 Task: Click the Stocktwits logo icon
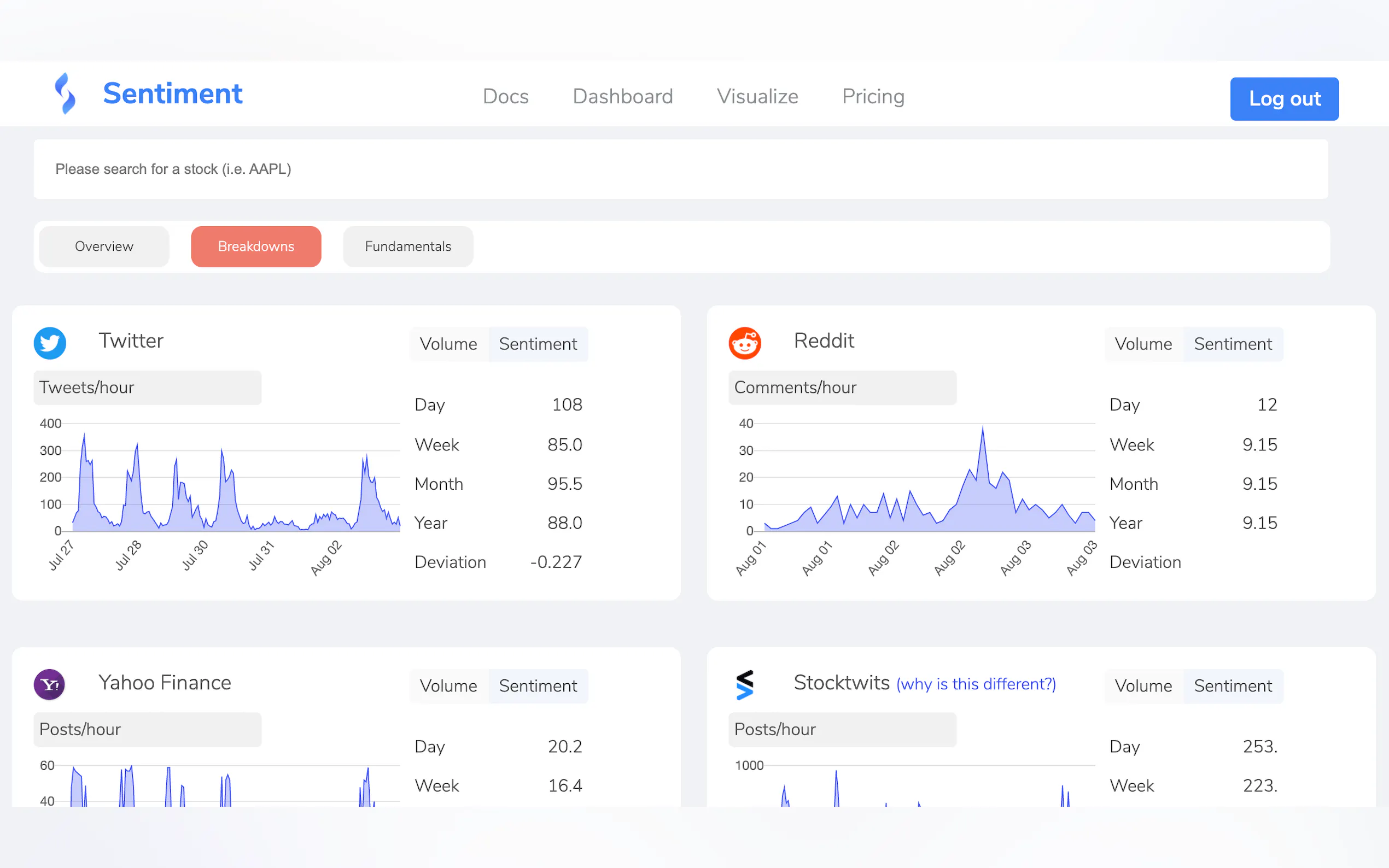point(745,685)
